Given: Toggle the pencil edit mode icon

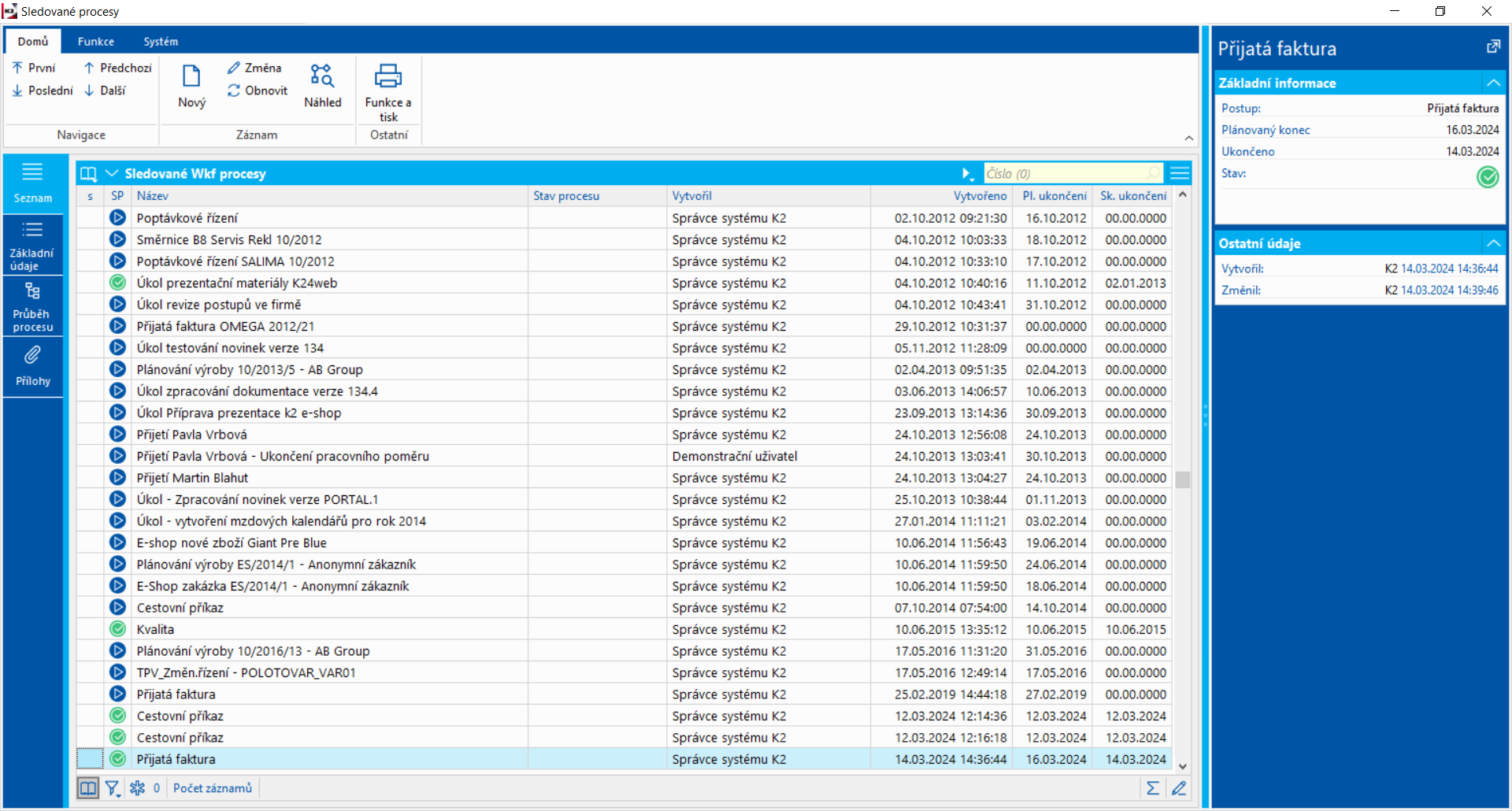Looking at the screenshot, I should click(x=1179, y=788).
